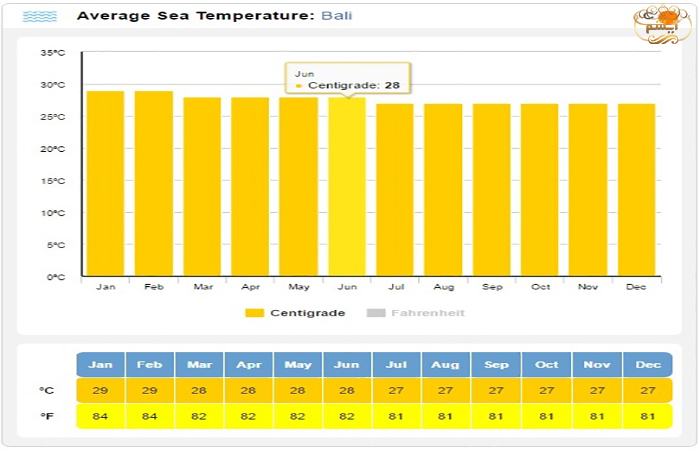
Task: Select the Jan column header in table
Action: [x=101, y=365]
